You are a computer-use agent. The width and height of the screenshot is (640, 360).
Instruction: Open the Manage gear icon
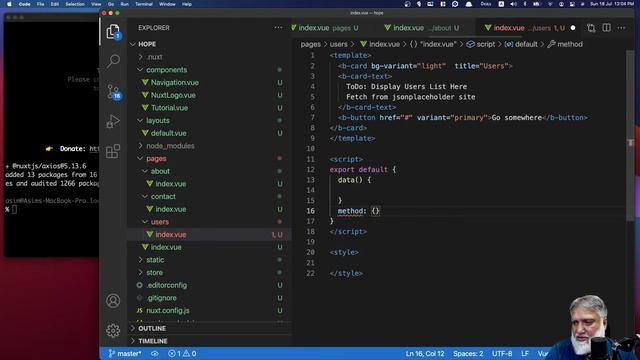tap(113, 330)
